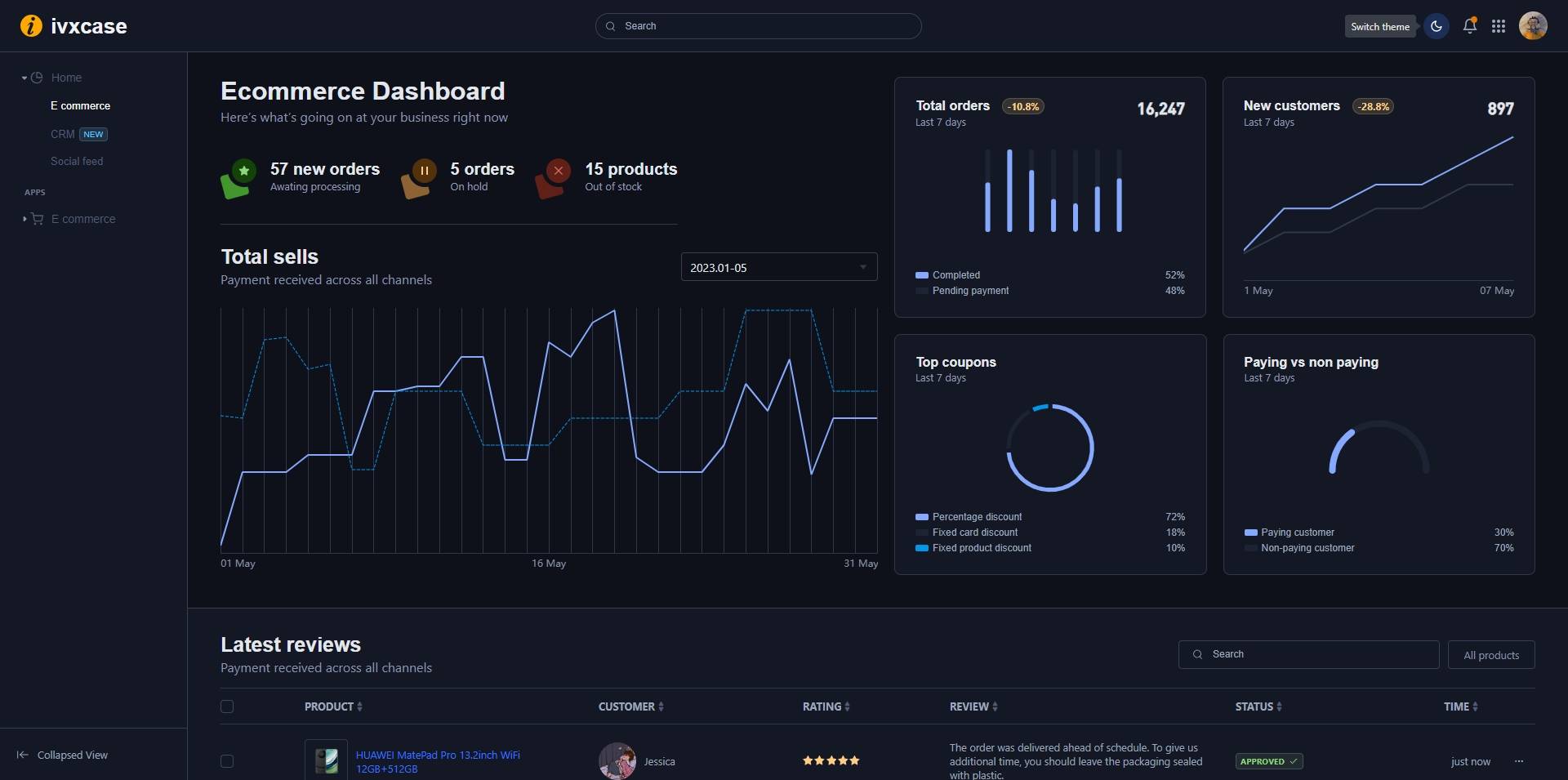Open the 2023.01-05 date dropdown
Screen dimensions: 1568x780
click(778, 267)
